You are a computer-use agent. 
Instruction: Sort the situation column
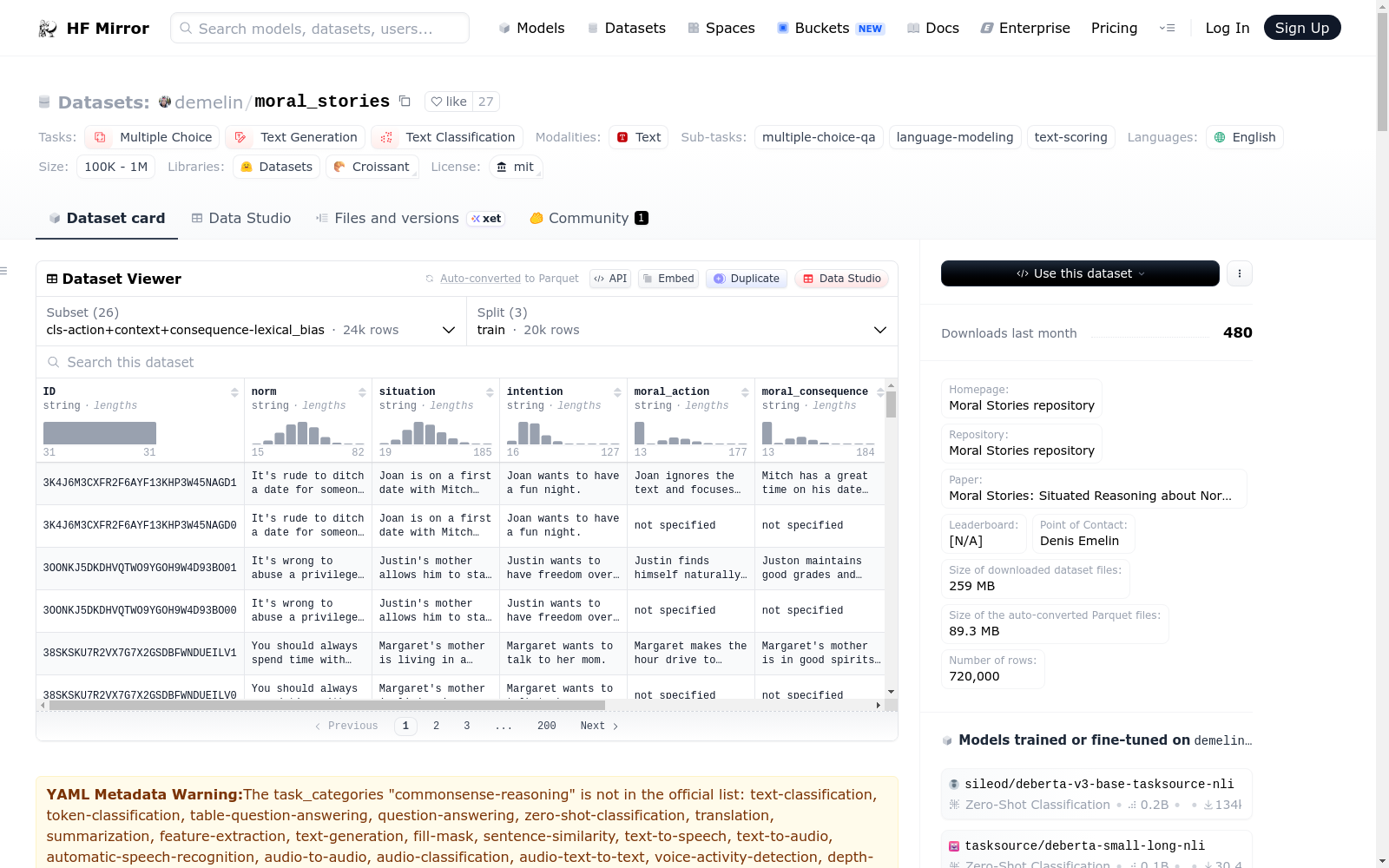[x=490, y=392]
